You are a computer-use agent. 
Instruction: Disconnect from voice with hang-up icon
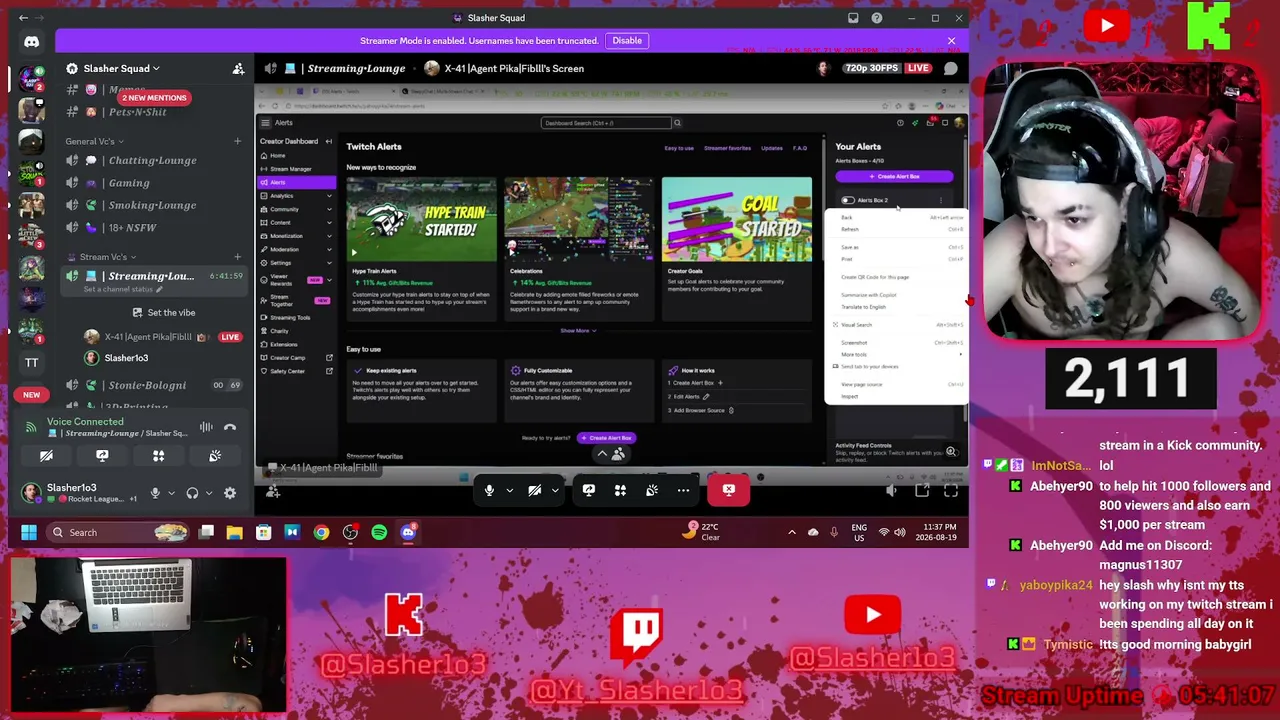[230, 427]
